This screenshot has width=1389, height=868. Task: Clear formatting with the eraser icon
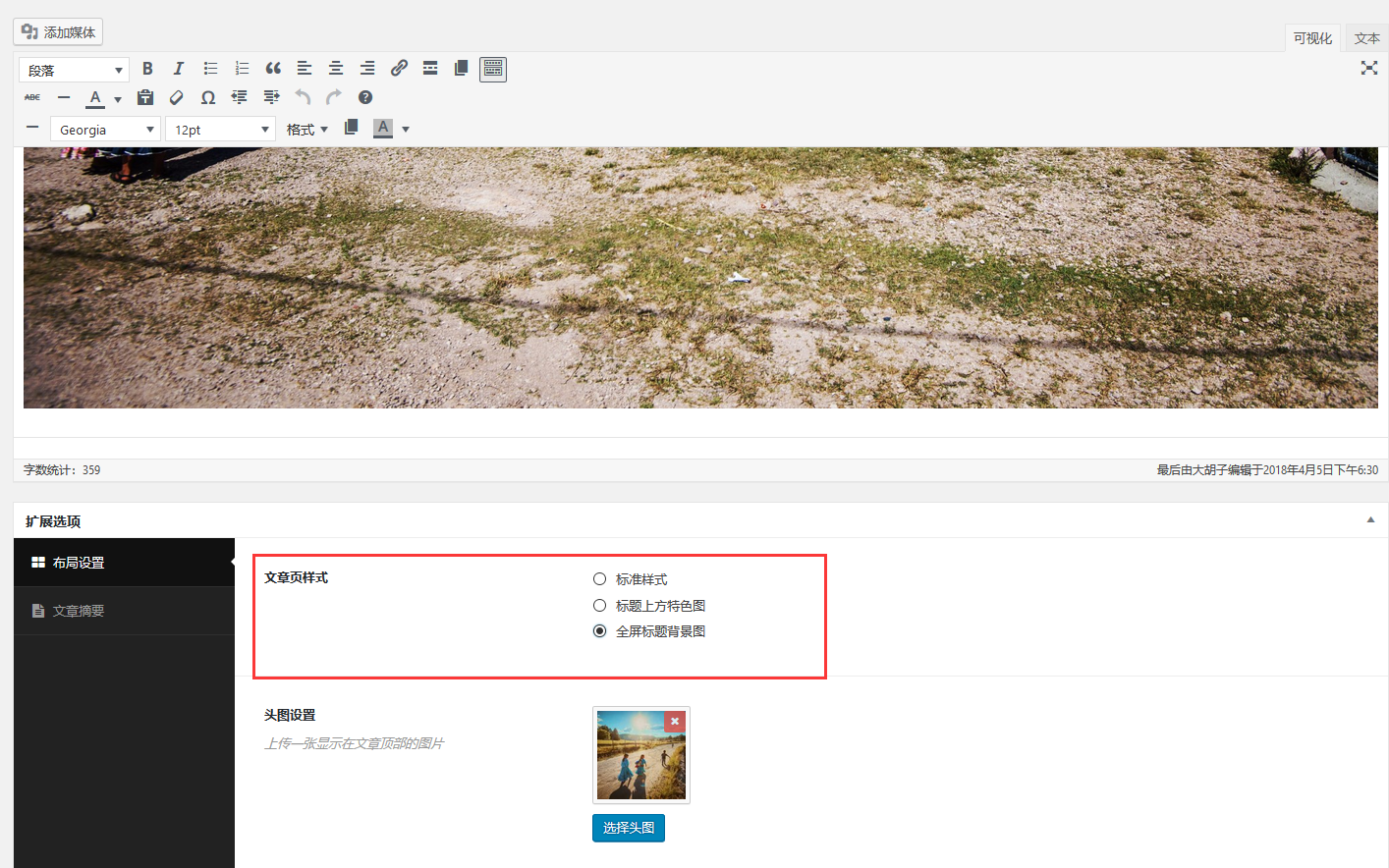[177, 97]
